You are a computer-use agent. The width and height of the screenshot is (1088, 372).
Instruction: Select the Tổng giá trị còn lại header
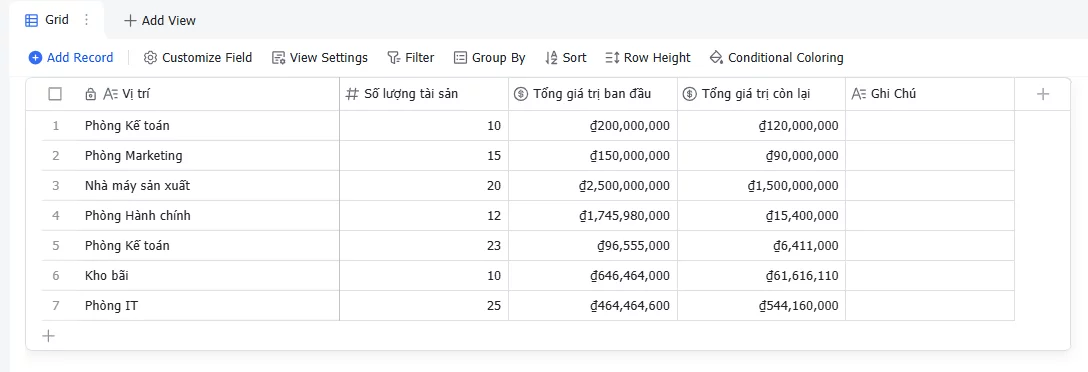click(761, 94)
